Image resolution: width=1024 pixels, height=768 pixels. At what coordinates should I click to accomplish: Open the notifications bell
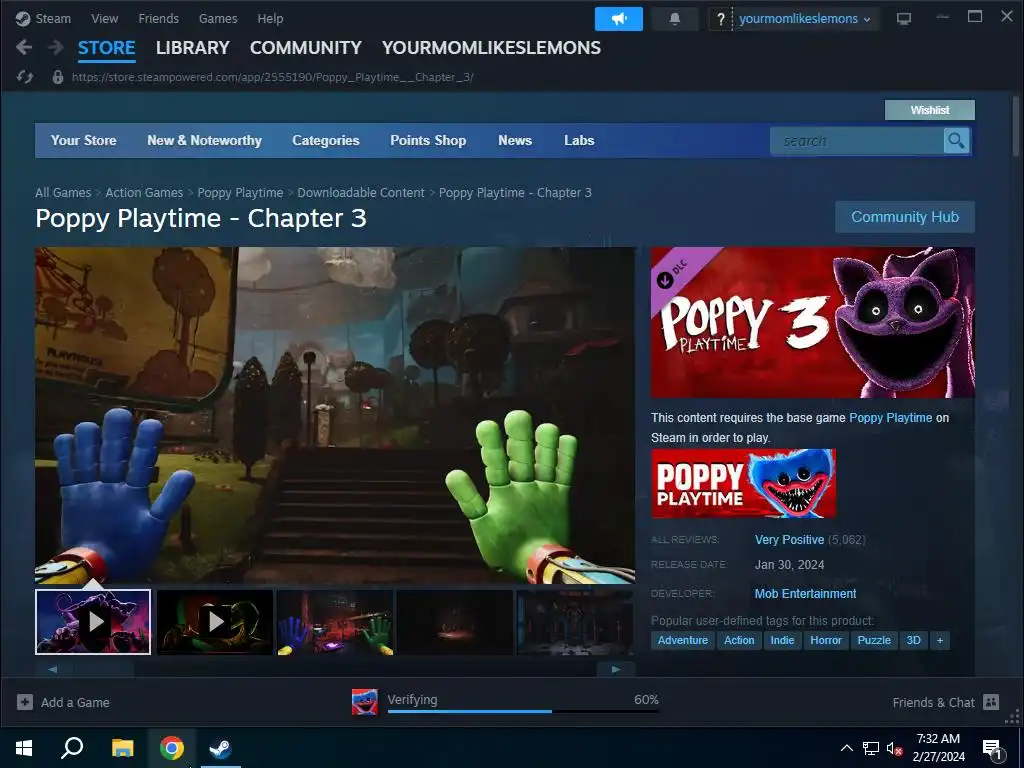675,19
